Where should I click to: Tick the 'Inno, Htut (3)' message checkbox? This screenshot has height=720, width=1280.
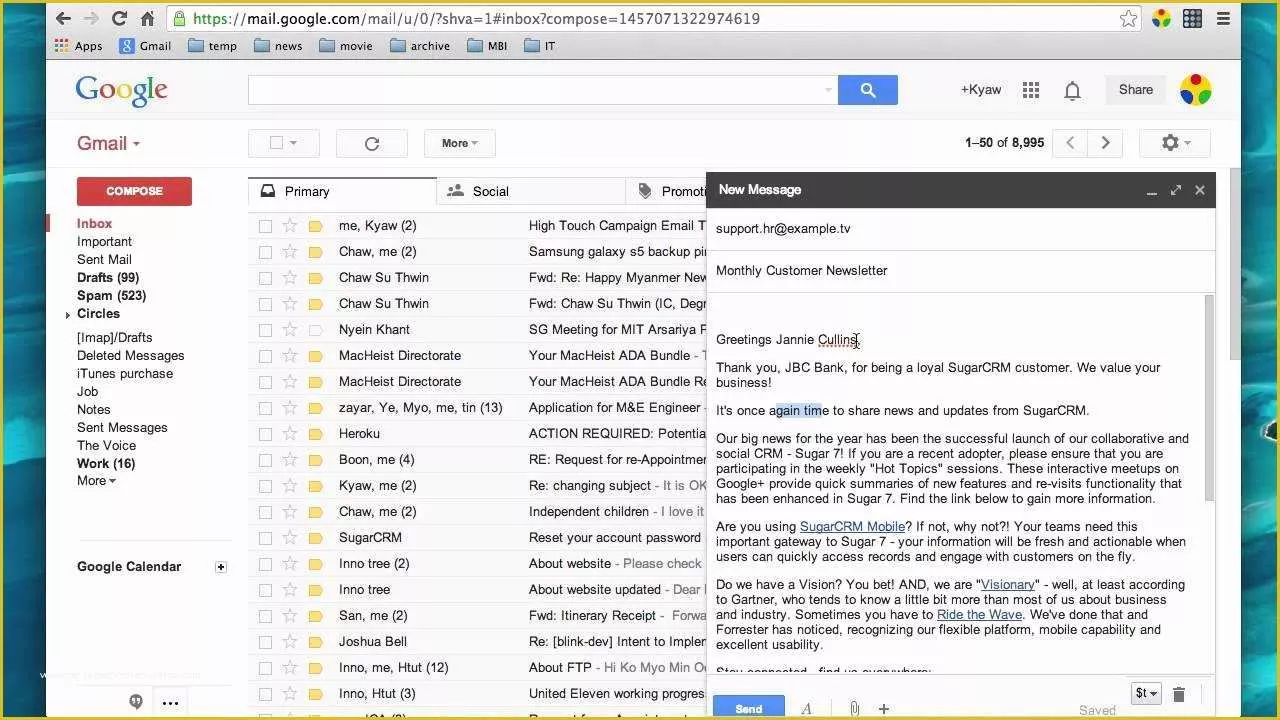[265, 694]
